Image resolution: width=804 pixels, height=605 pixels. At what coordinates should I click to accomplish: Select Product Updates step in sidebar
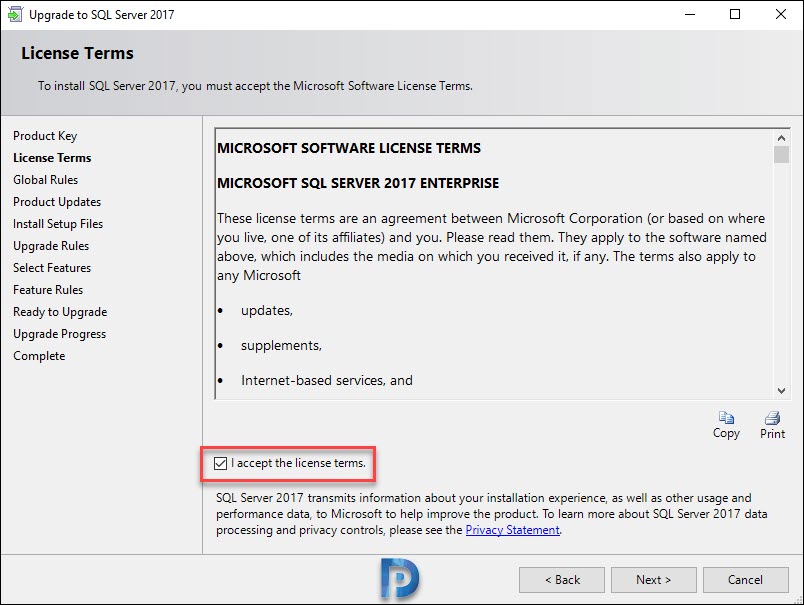click(57, 202)
